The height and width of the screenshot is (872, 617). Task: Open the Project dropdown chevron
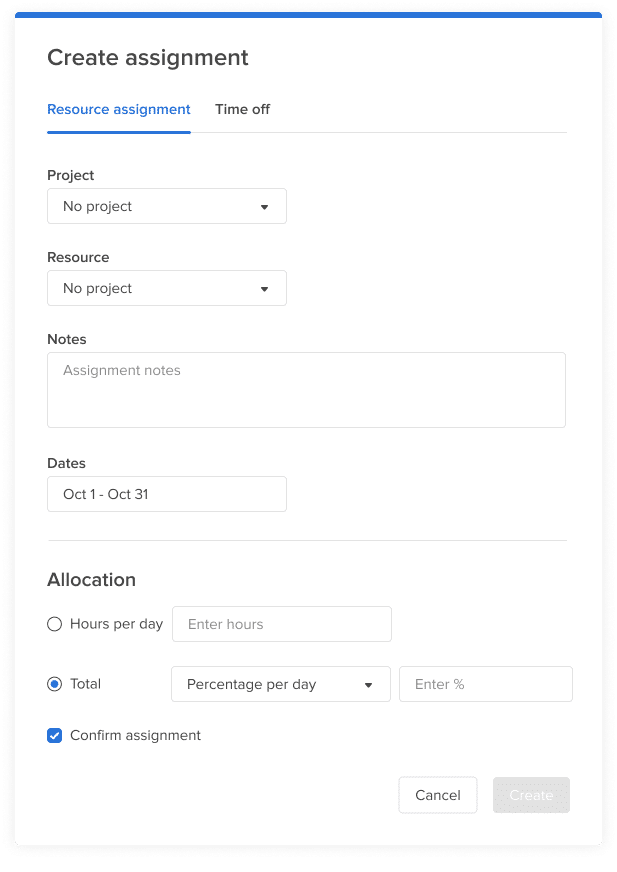265,206
